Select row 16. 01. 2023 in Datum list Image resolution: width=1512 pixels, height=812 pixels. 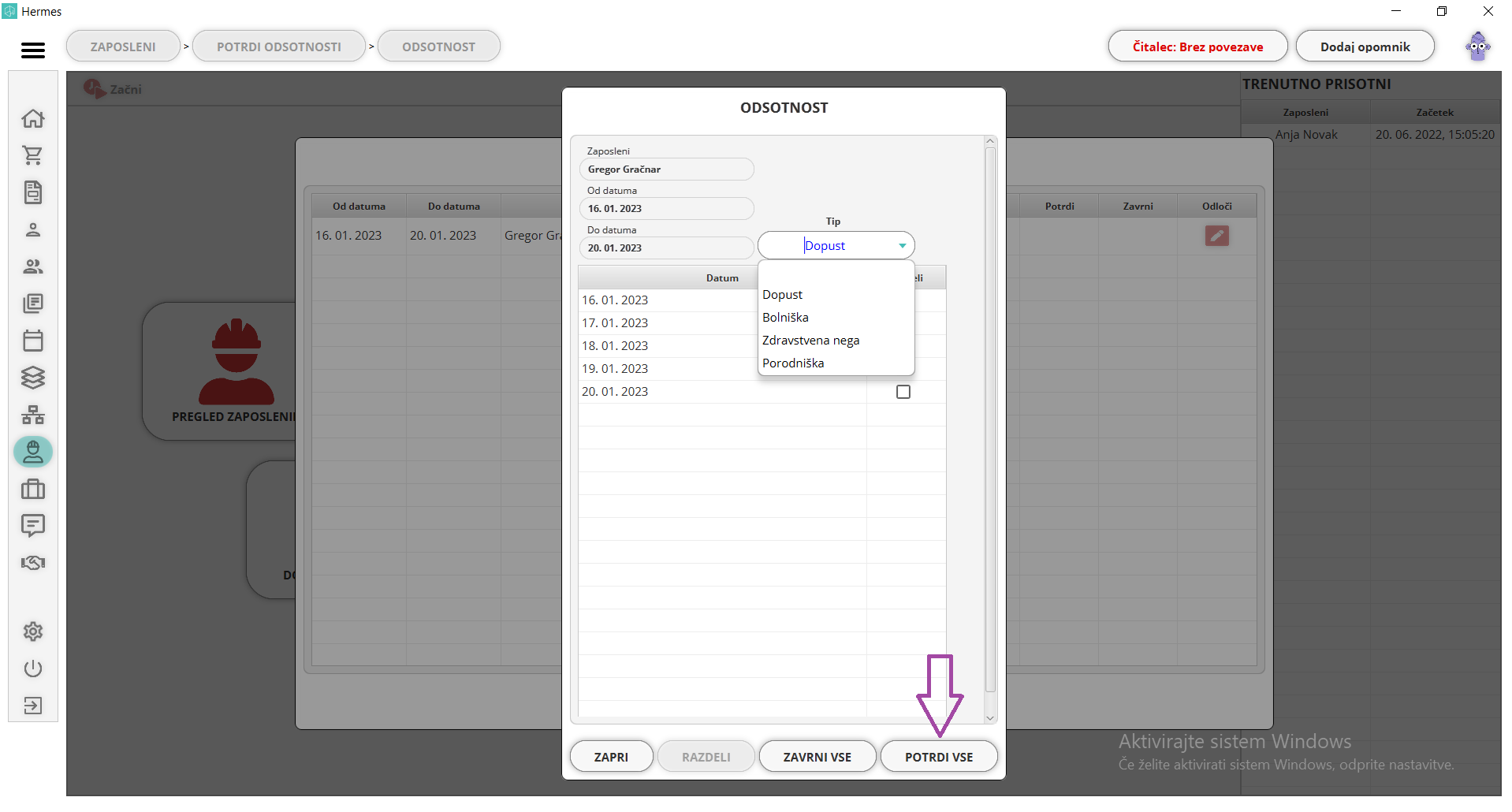point(668,300)
